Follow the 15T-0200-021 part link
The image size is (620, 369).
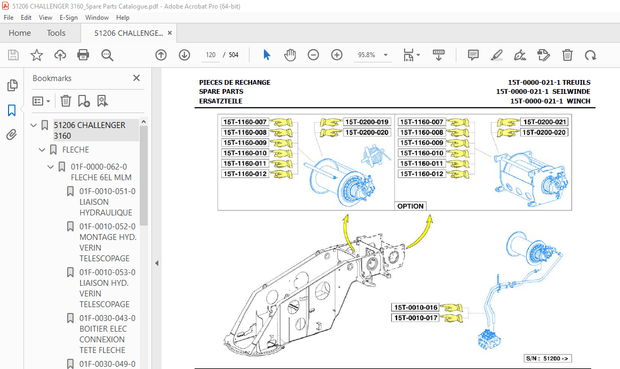(x=544, y=122)
